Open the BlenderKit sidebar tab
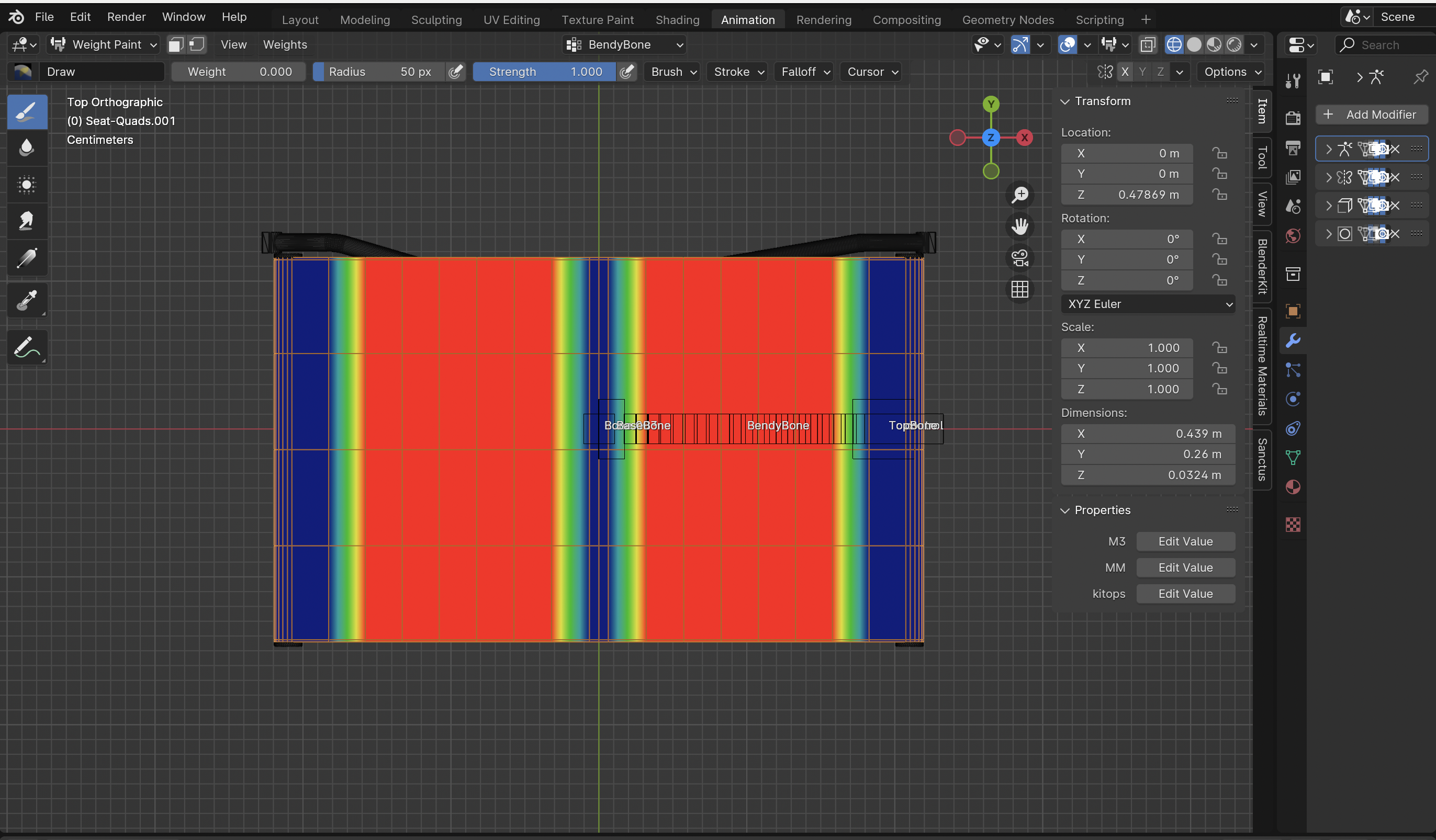This screenshot has height=840, width=1436. coord(1262,266)
